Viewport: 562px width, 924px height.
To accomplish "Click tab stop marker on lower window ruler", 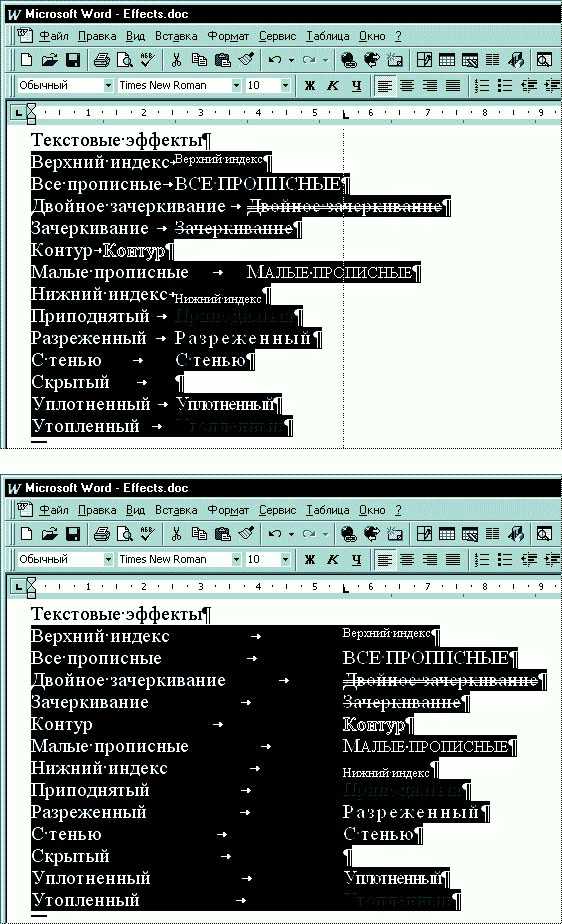I will [345, 588].
